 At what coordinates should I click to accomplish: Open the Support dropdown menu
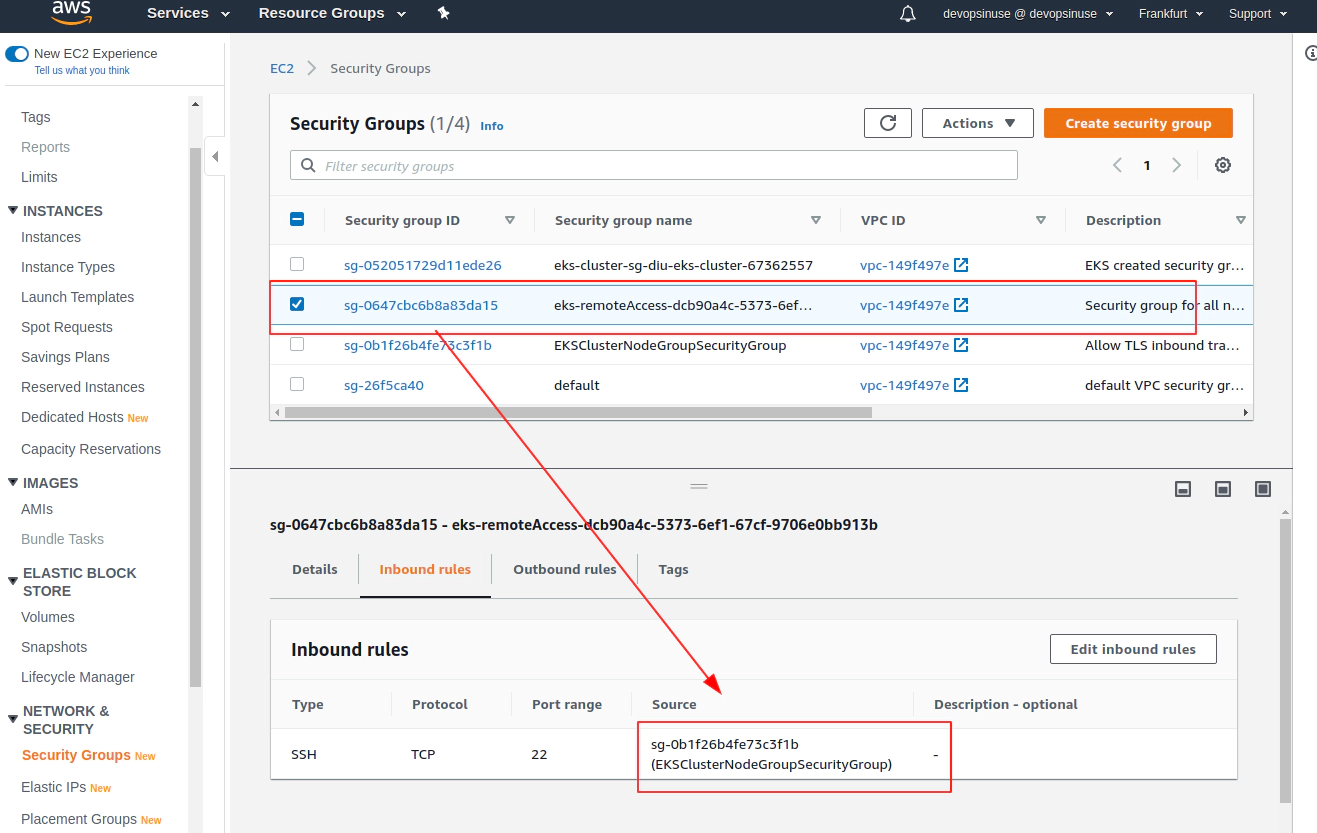coord(1258,14)
